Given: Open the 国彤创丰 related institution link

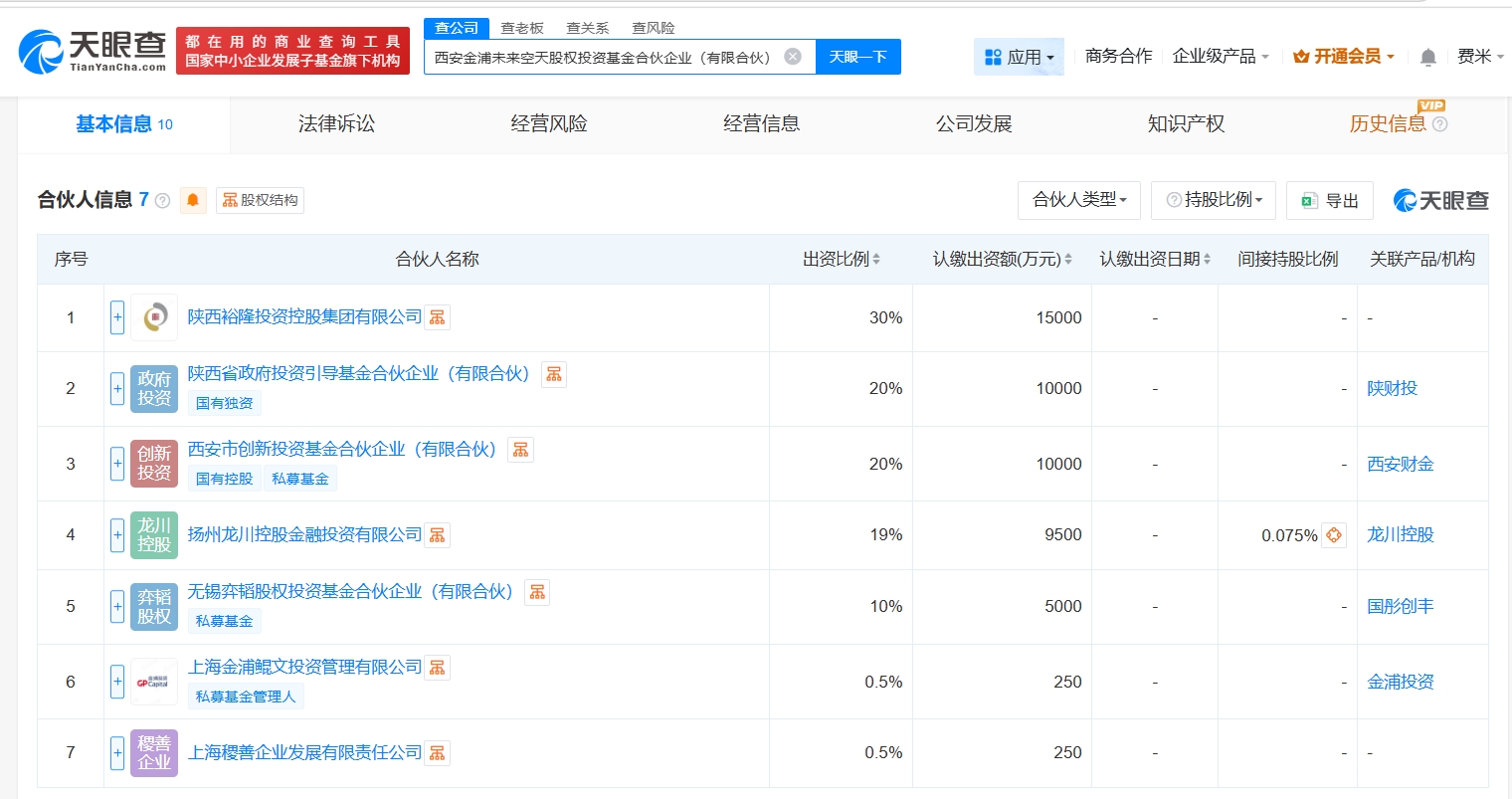Looking at the screenshot, I should click(1401, 607).
